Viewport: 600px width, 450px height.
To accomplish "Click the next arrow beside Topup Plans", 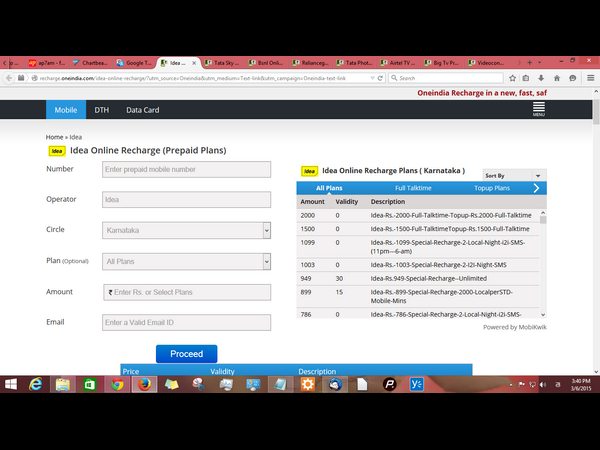I will pos(537,188).
